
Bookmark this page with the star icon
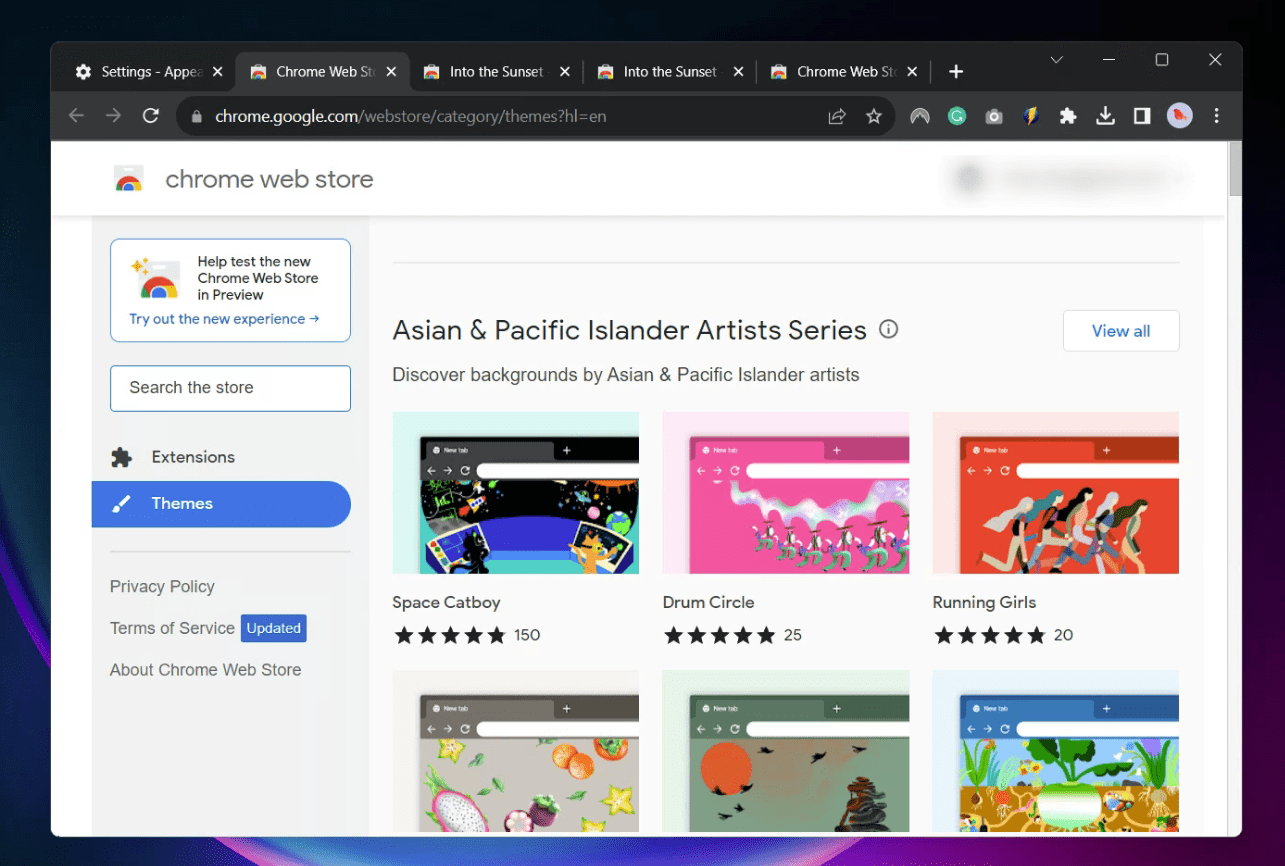tap(874, 116)
